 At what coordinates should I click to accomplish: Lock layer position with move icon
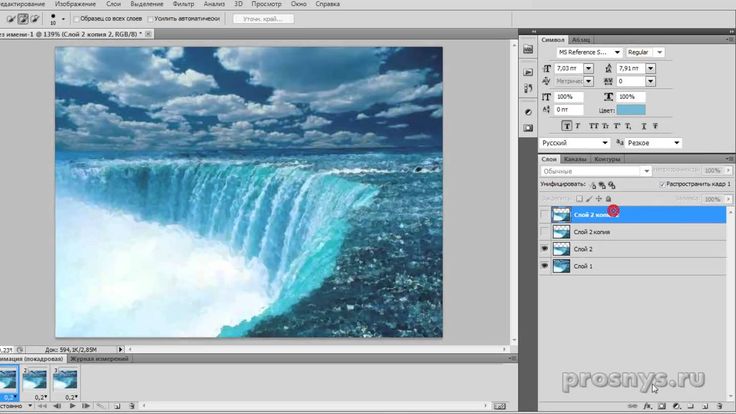(598, 199)
